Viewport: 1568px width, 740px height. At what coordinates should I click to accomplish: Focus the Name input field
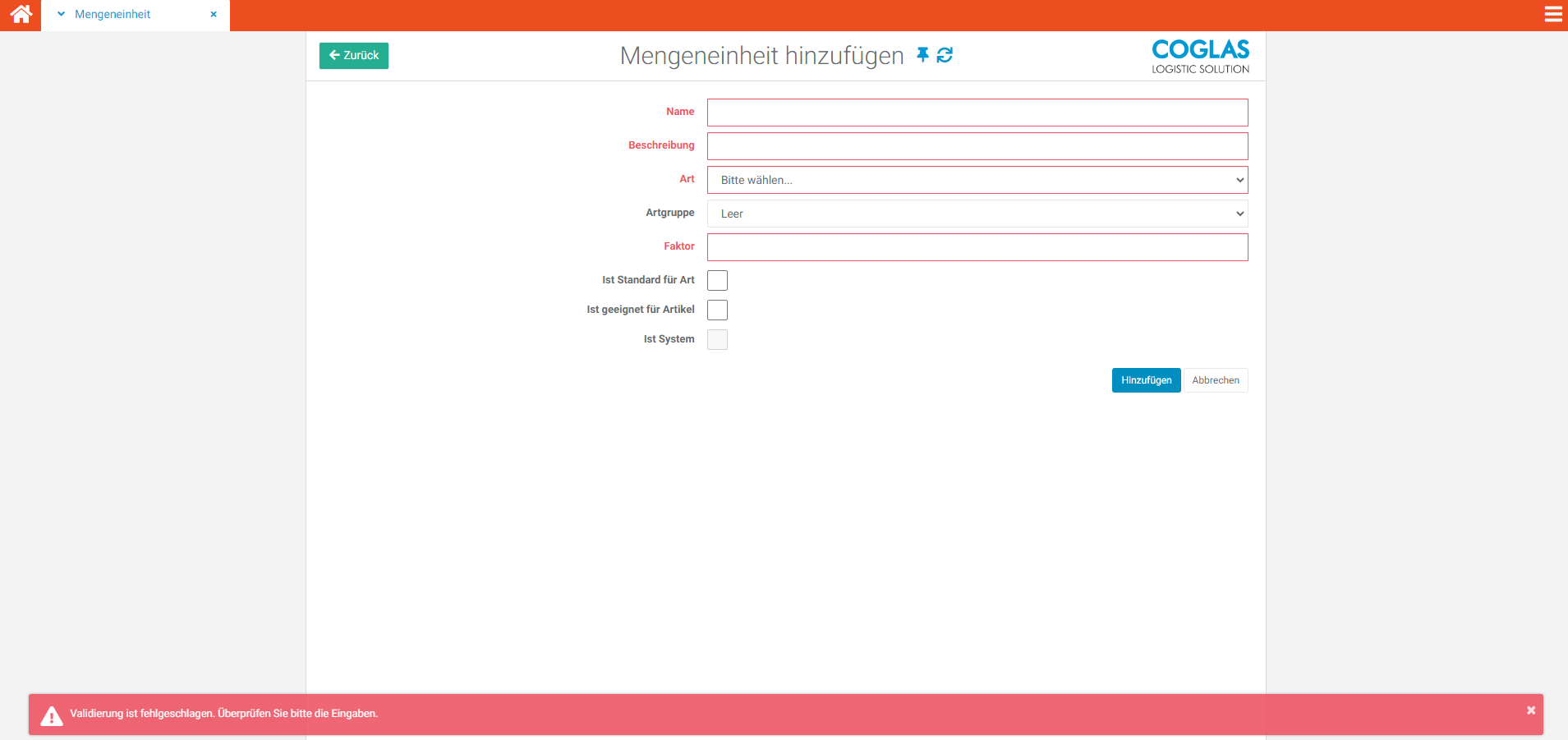pyautogui.click(x=977, y=113)
